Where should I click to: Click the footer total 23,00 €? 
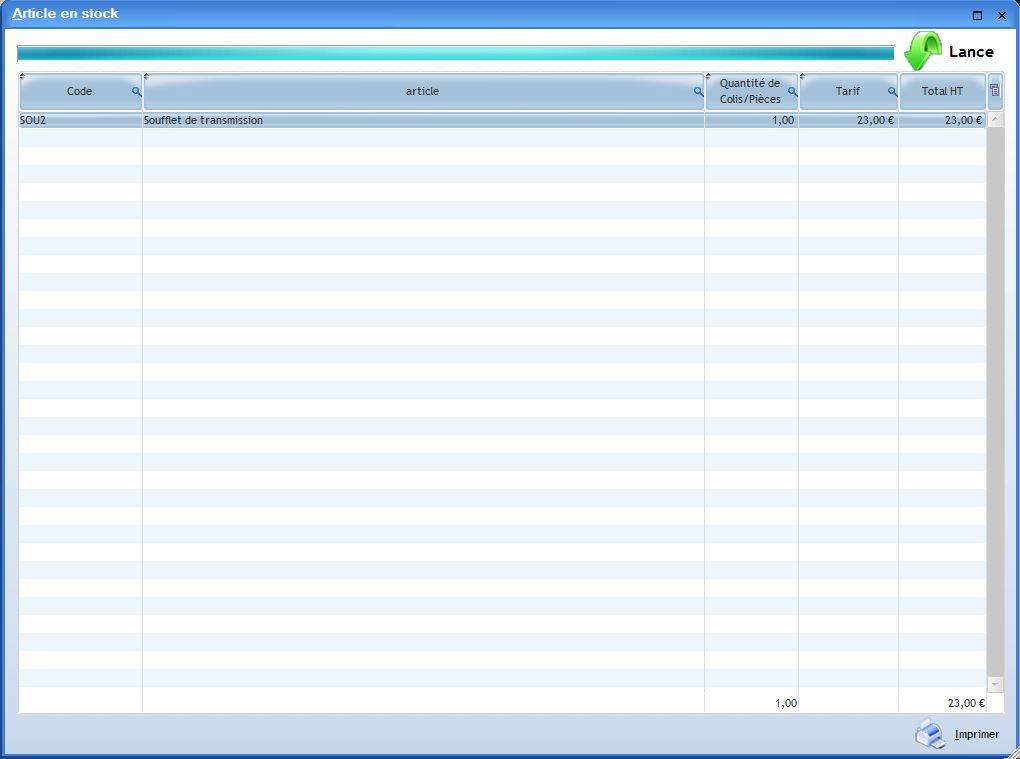pos(966,703)
